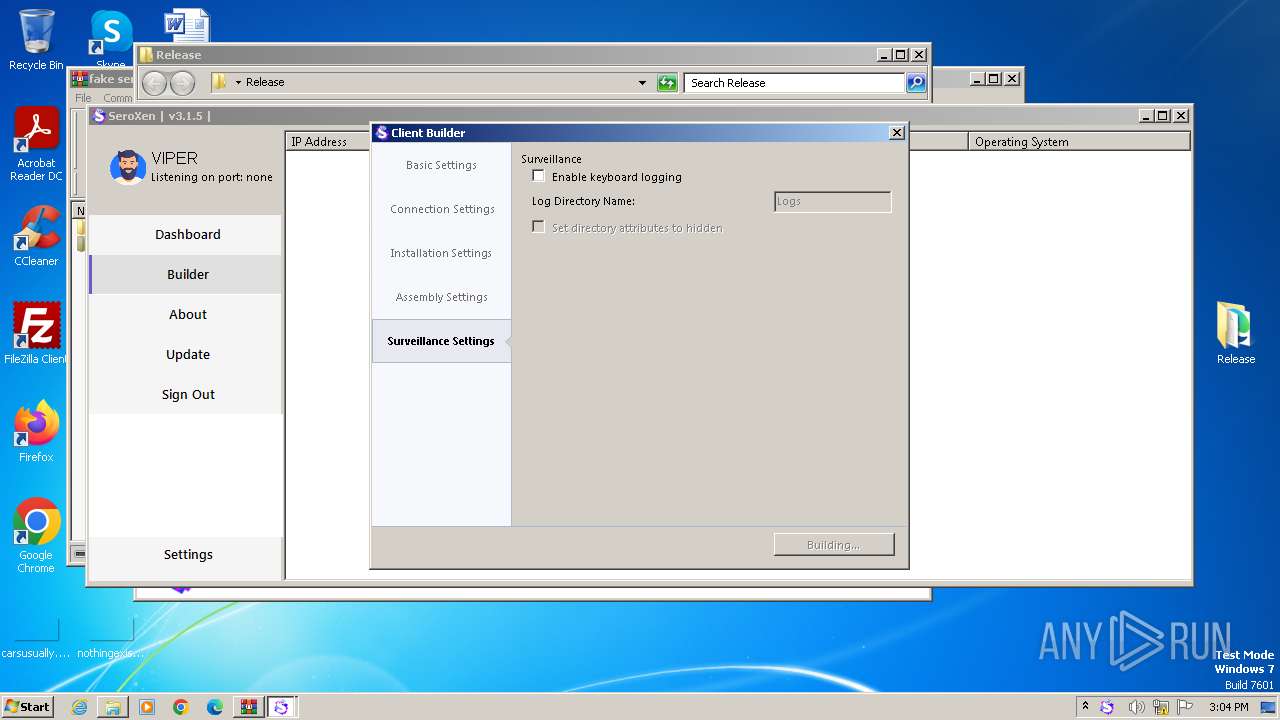Close the Client Builder dialog
The image size is (1280, 720).
[897, 132]
